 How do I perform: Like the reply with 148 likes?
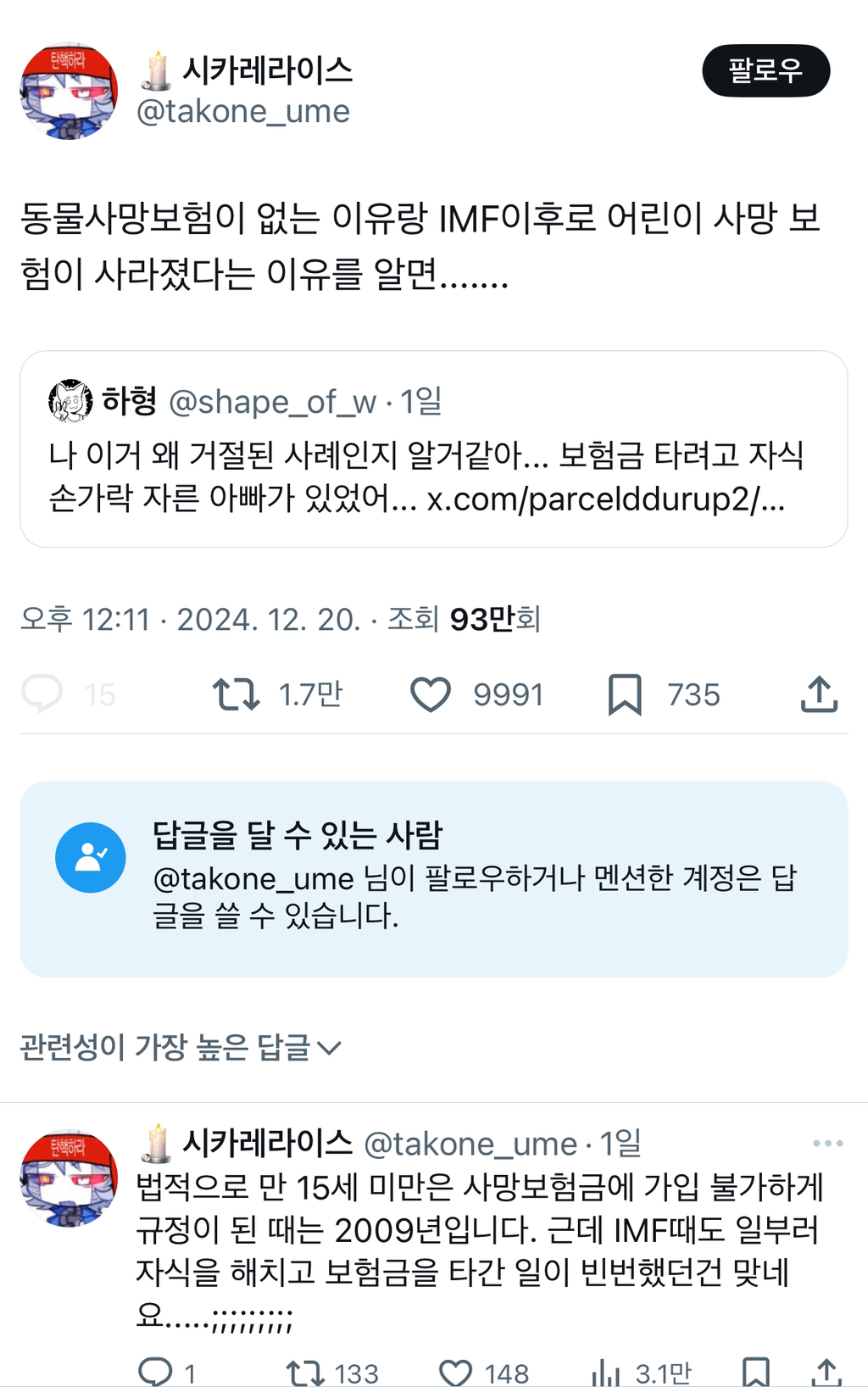tap(455, 1371)
